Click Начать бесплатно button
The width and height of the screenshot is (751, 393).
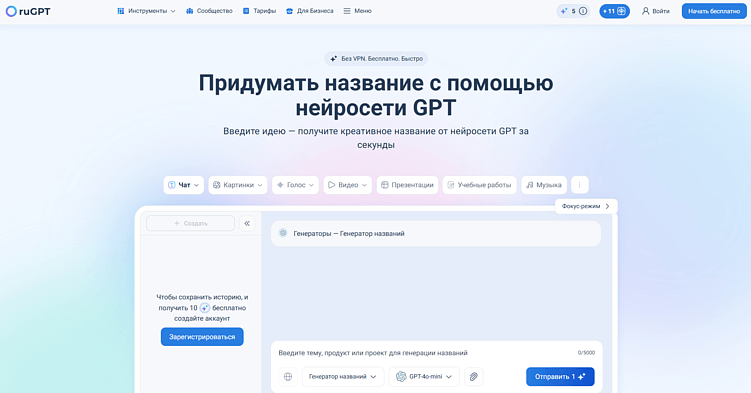pyautogui.click(x=714, y=11)
